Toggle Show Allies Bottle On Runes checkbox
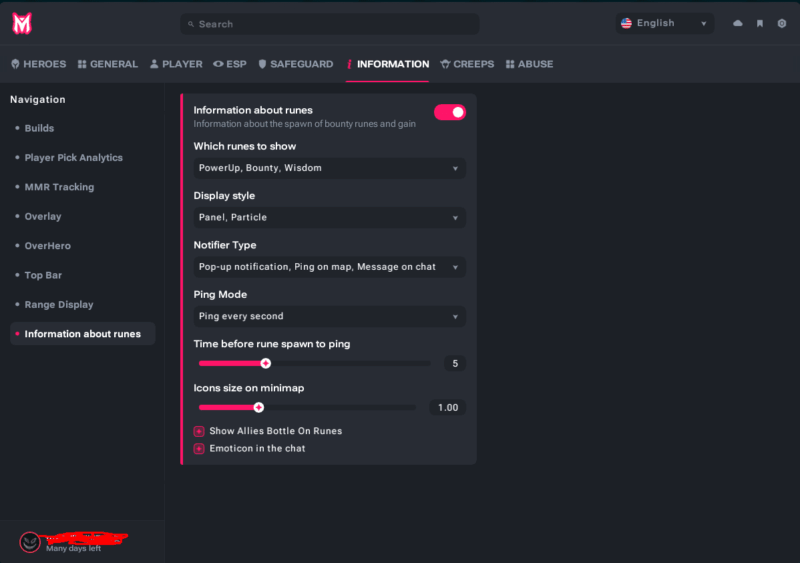 click(x=199, y=431)
